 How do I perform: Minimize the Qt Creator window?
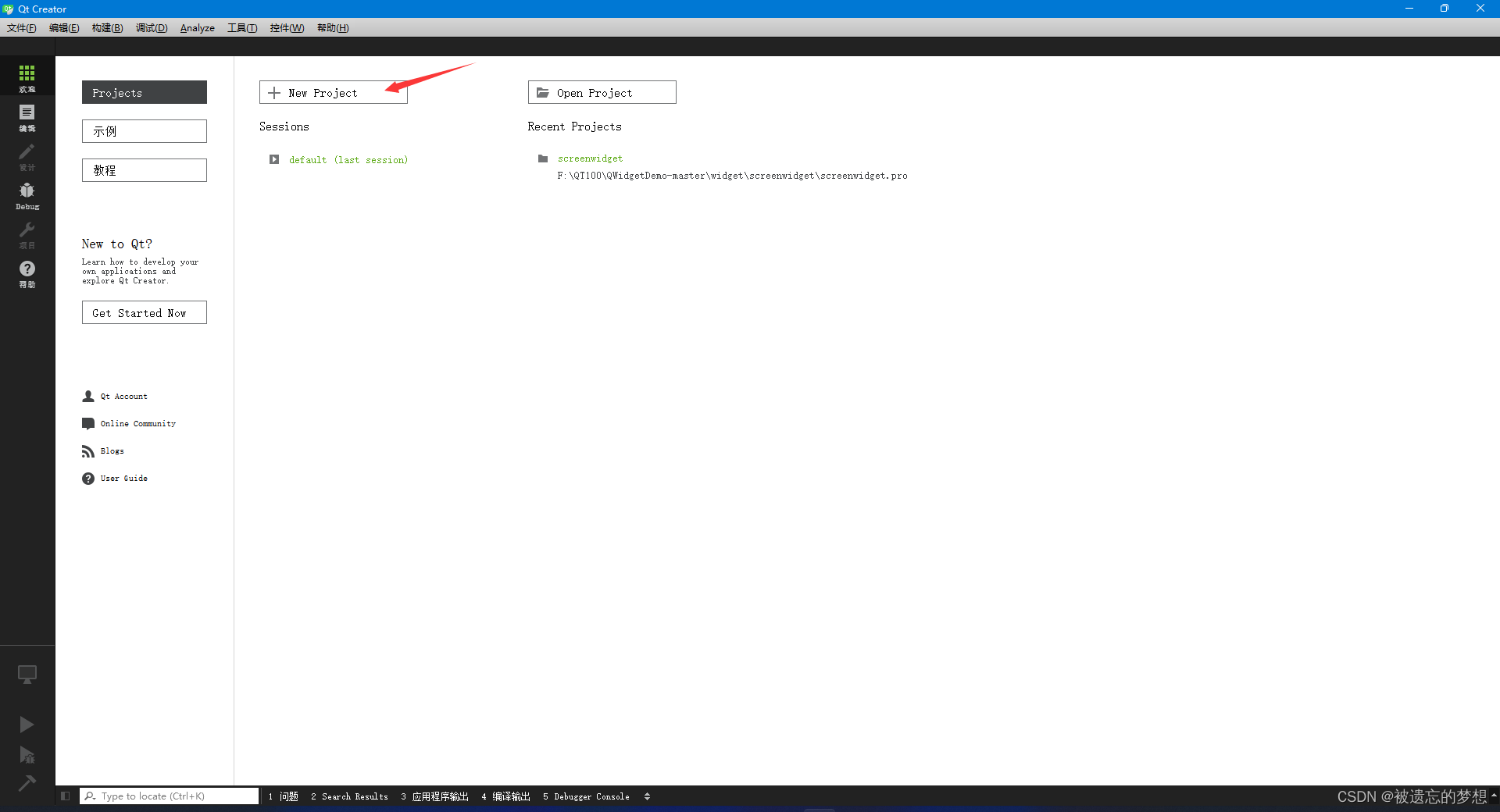1409,9
